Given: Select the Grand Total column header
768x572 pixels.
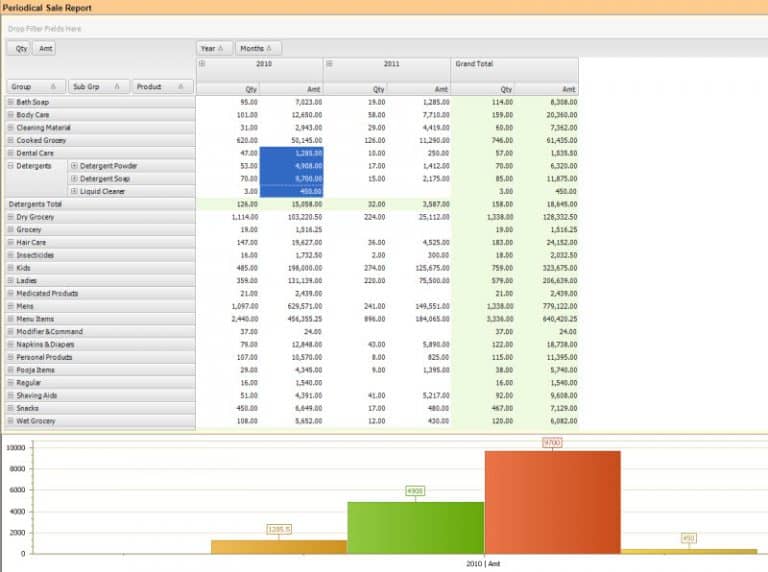Looking at the screenshot, I should [x=514, y=64].
